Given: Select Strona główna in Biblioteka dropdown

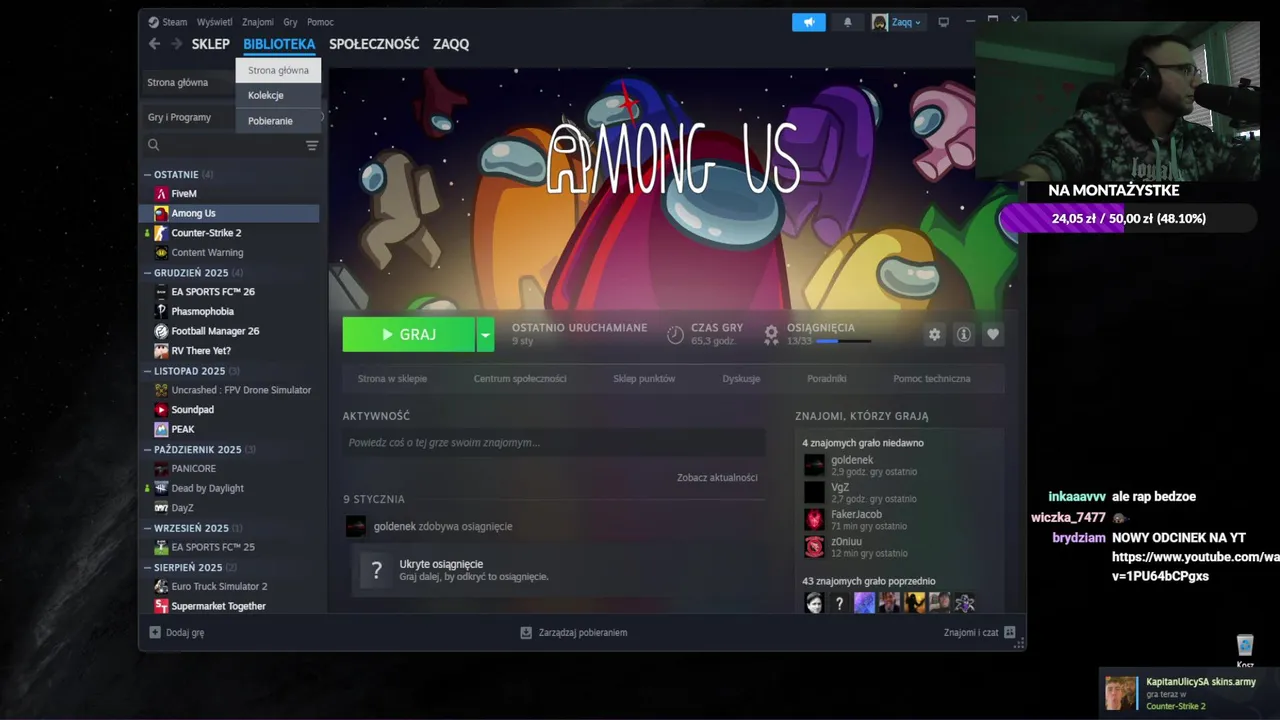Looking at the screenshot, I should coord(278,70).
